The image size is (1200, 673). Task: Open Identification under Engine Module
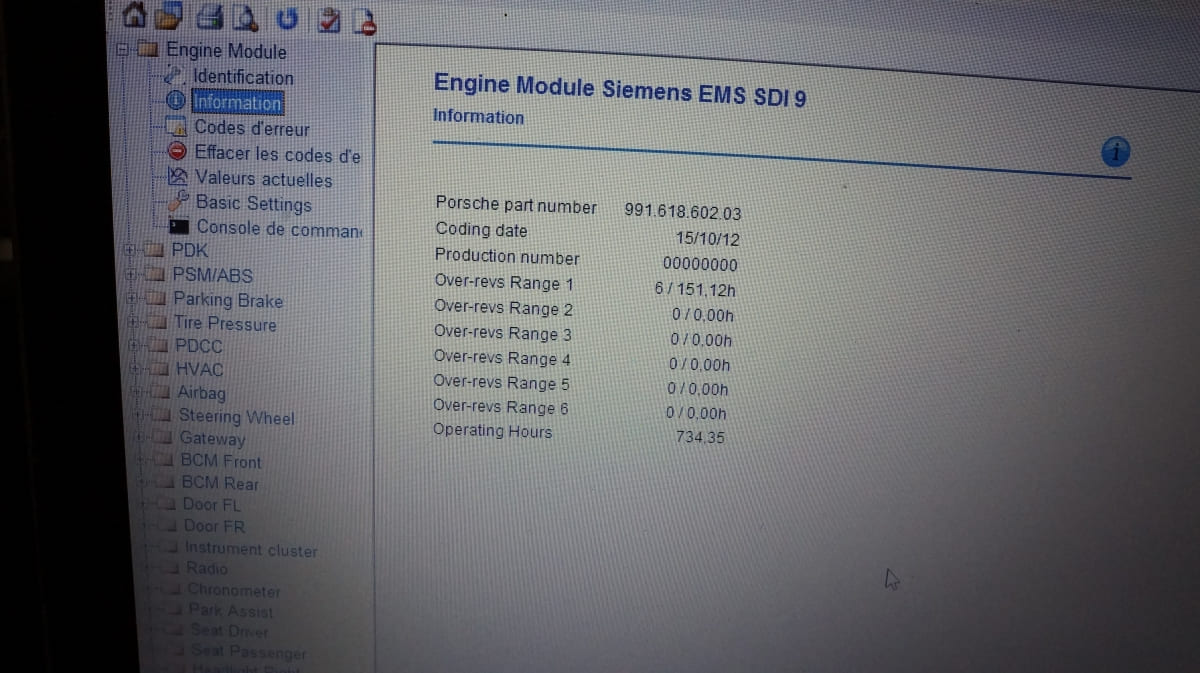point(243,77)
